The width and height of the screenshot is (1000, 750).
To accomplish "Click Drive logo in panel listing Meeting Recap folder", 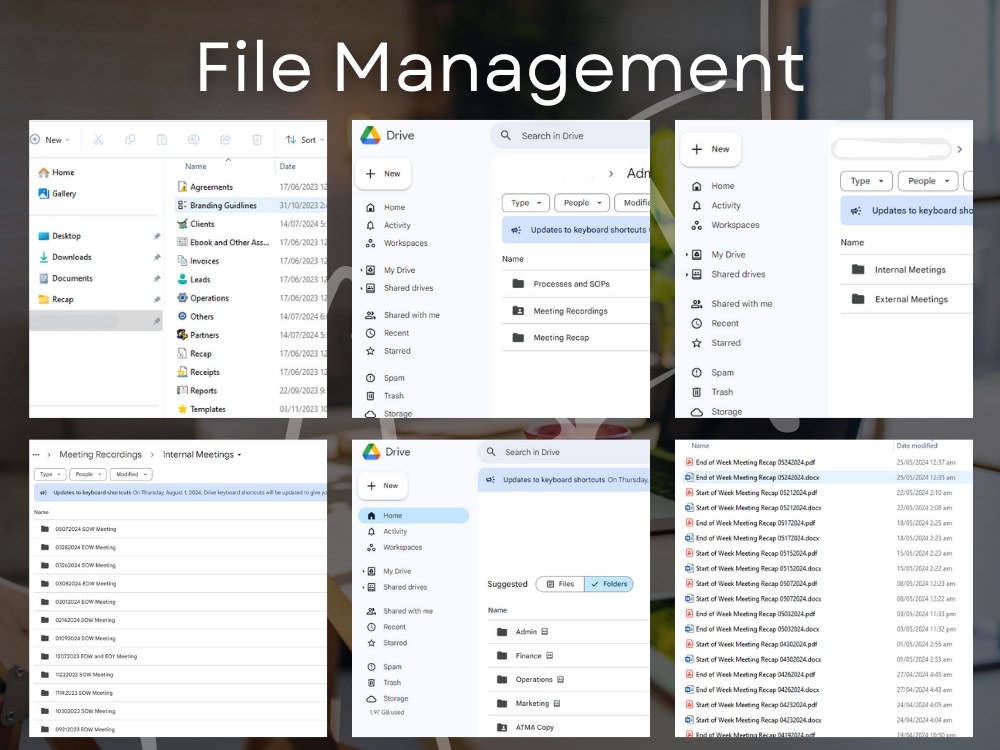I will coord(371,135).
